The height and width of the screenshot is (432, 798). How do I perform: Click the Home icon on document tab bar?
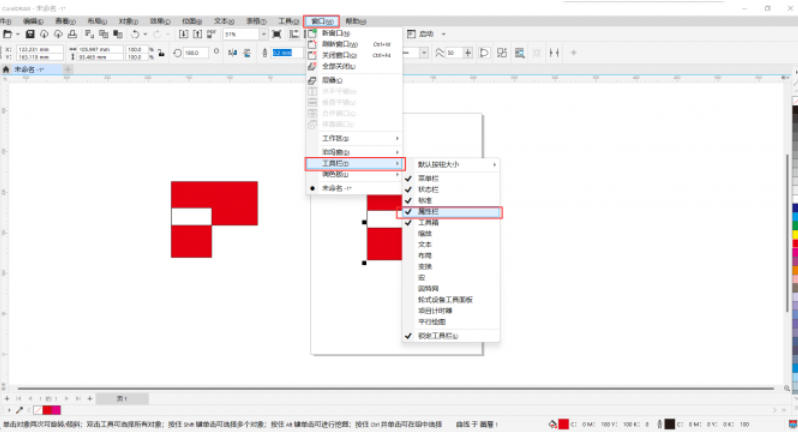click(6, 69)
